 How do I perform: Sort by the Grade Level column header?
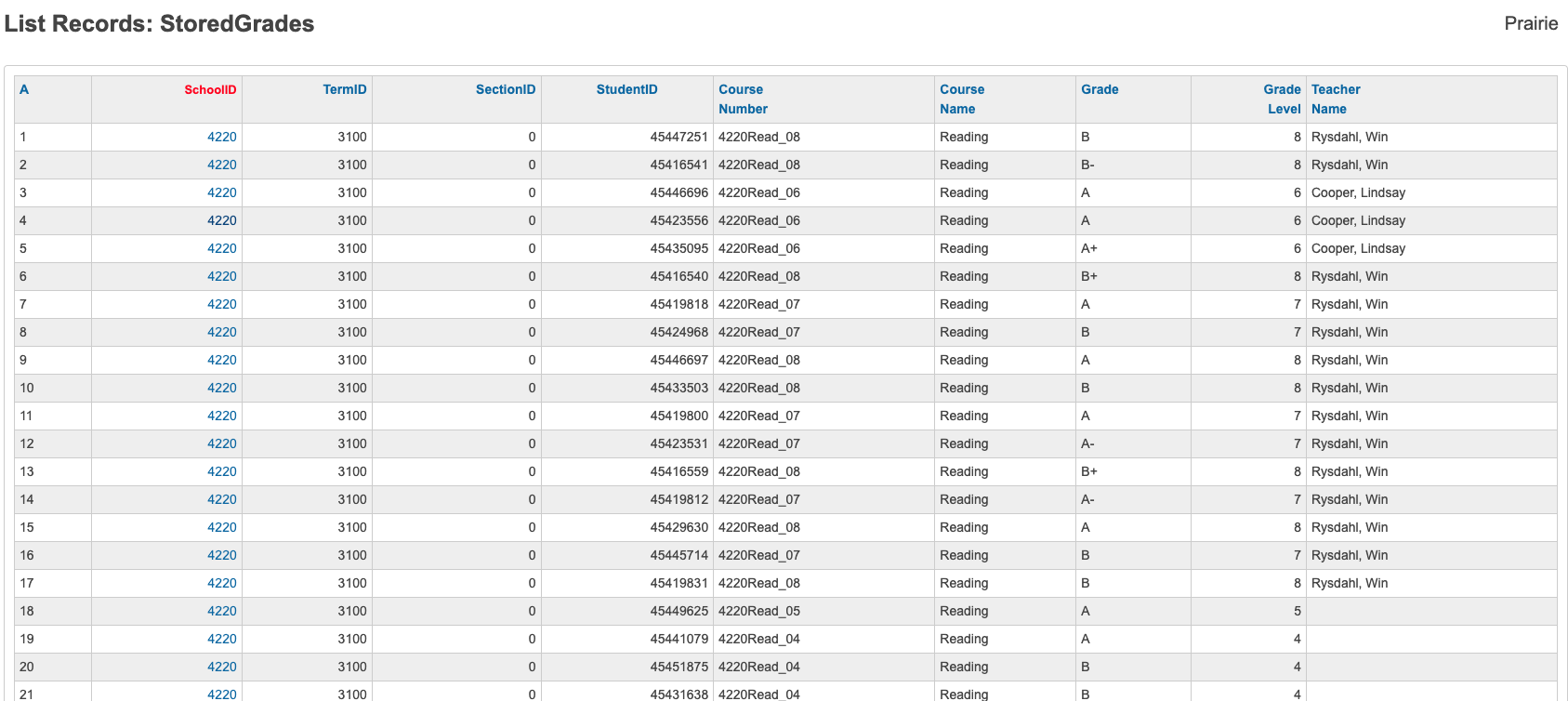pos(1283,99)
